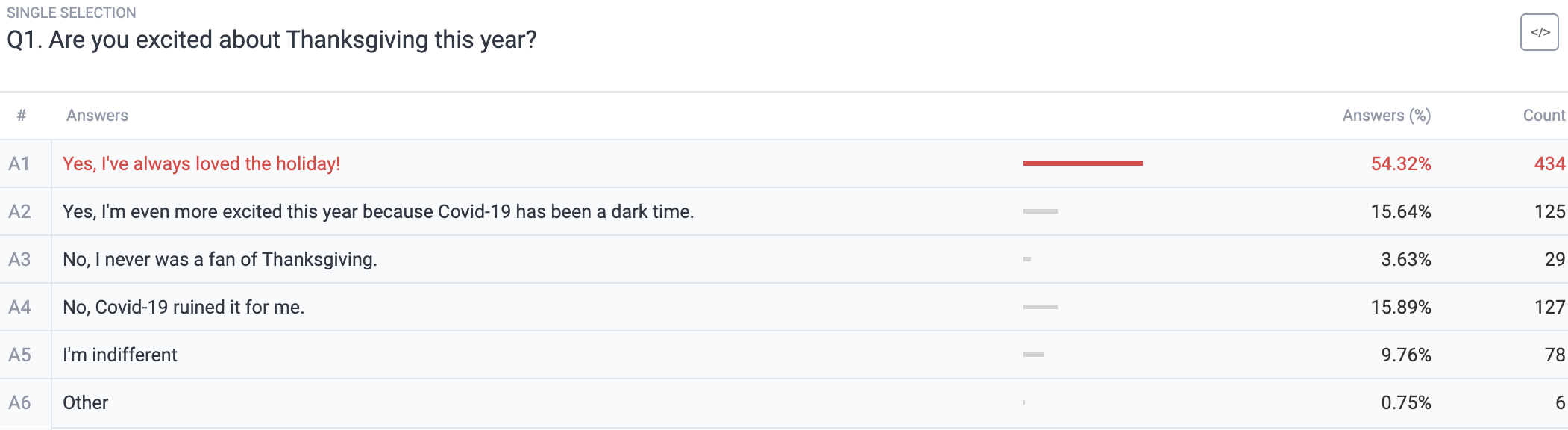Viewport: 1568px width, 430px height.
Task: Click the Q1 Thanksgiving question title
Action: tap(272, 40)
